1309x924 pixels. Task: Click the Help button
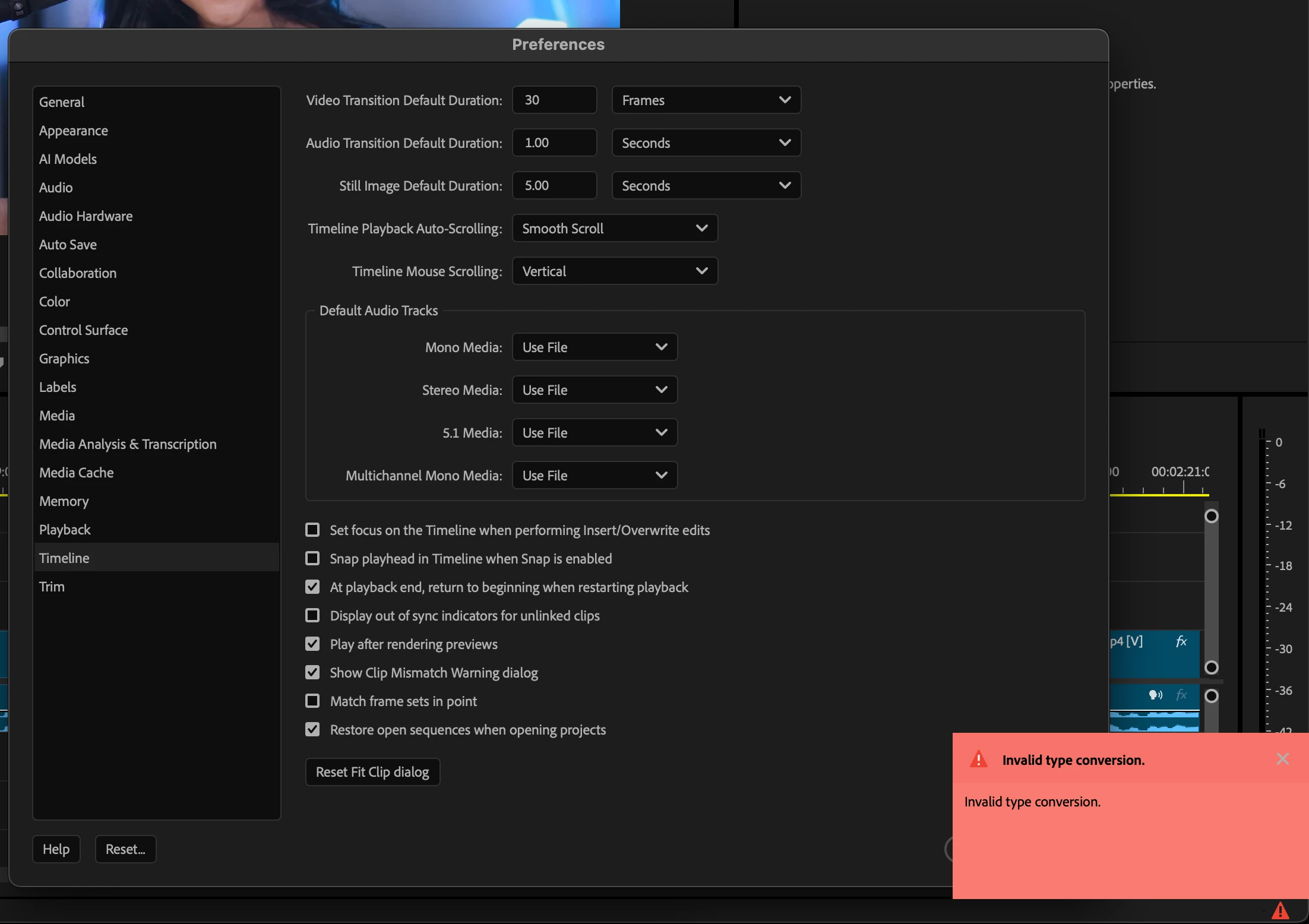56,849
